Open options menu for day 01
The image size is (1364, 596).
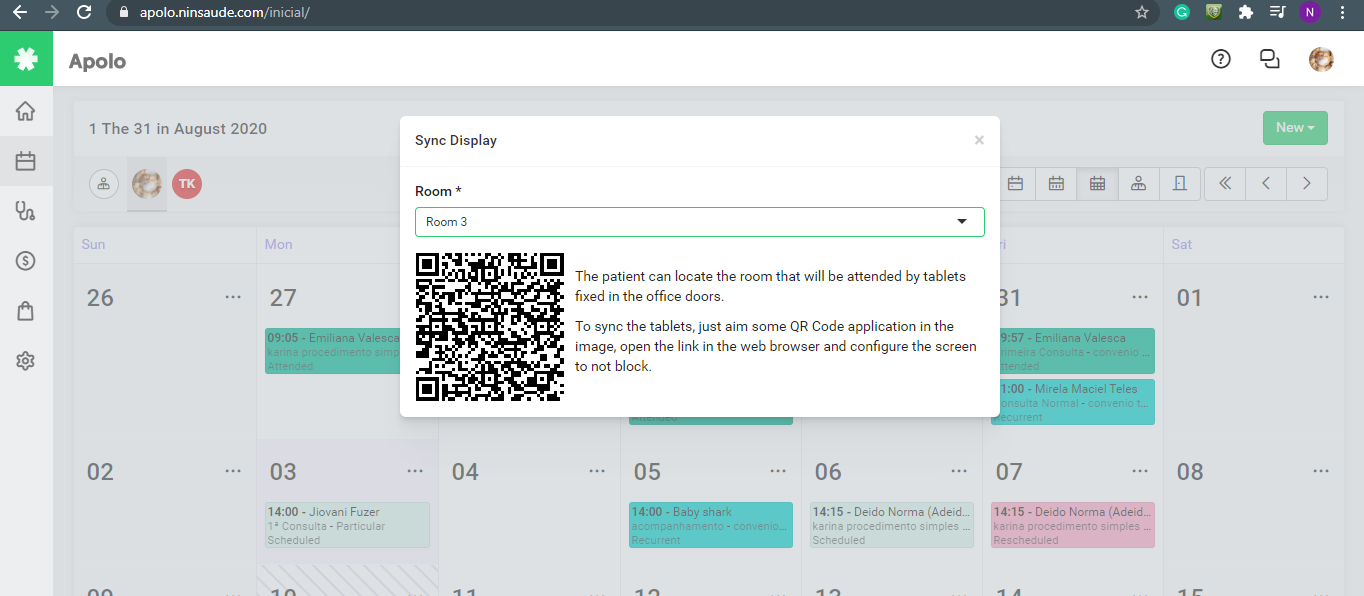[x=1321, y=297]
